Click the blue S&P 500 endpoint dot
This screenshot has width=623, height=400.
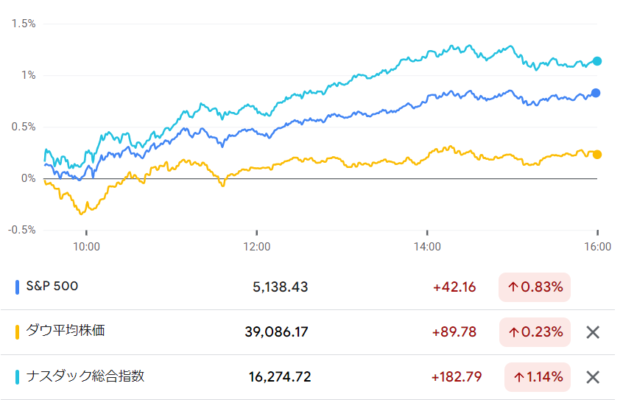[x=596, y=93]
